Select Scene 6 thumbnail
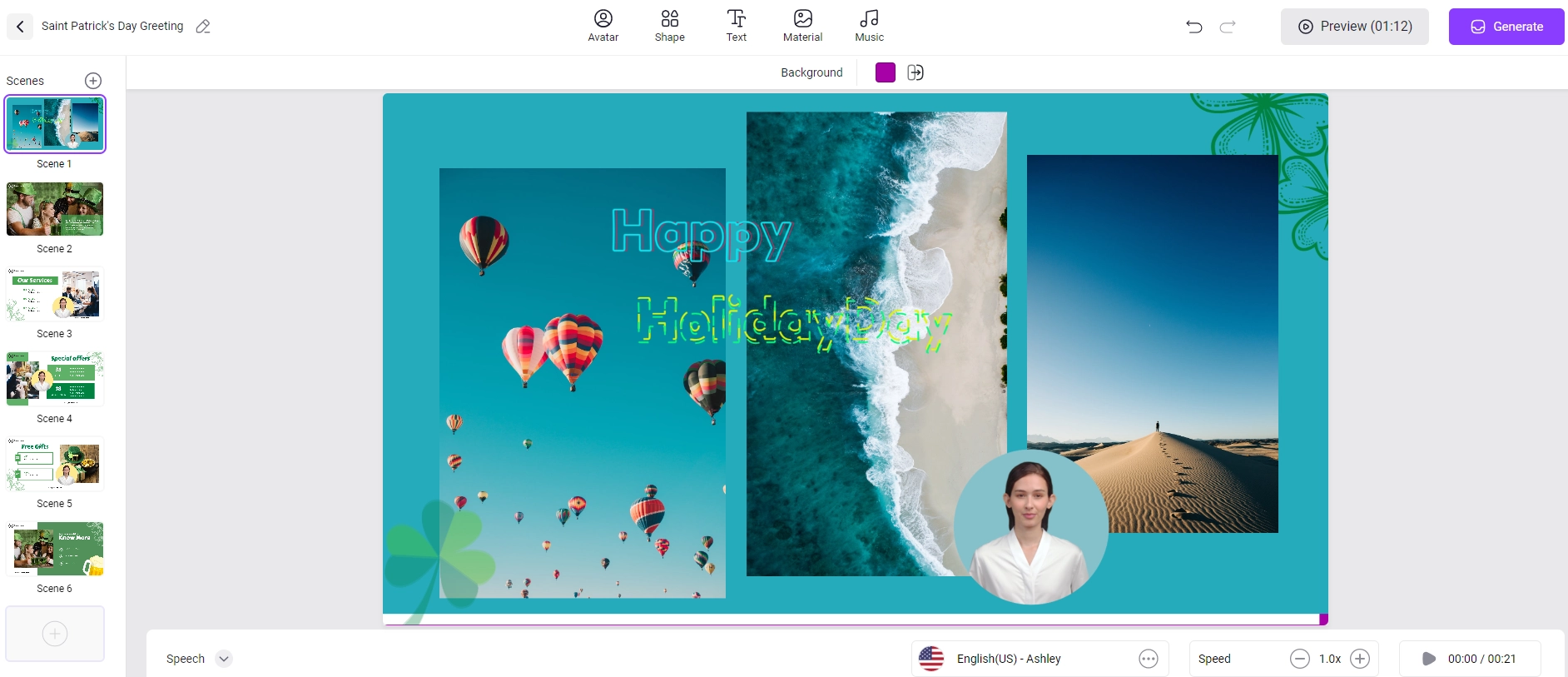 (55, 549)
